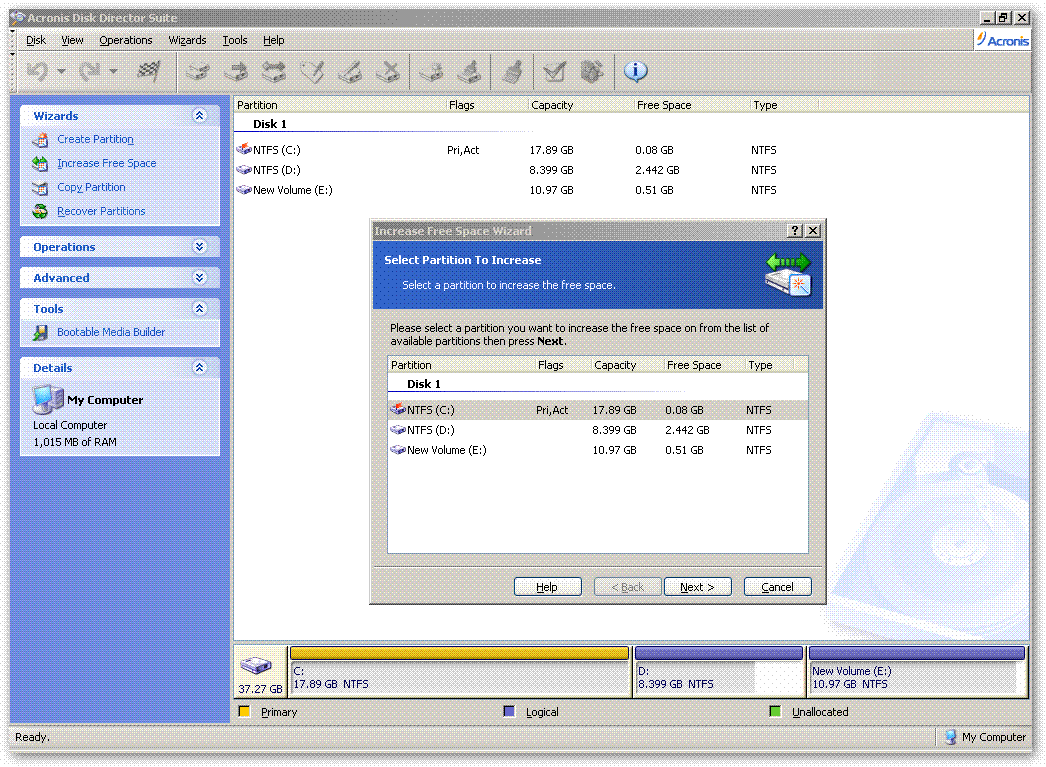
Task: Click the Copy Partition wizard link
Action: [91, 187]
